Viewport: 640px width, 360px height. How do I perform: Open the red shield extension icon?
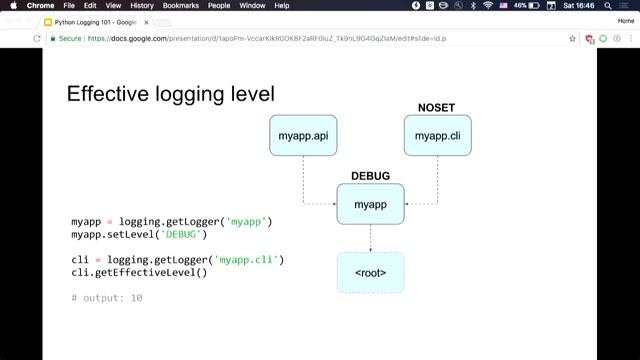pos(589,39)
